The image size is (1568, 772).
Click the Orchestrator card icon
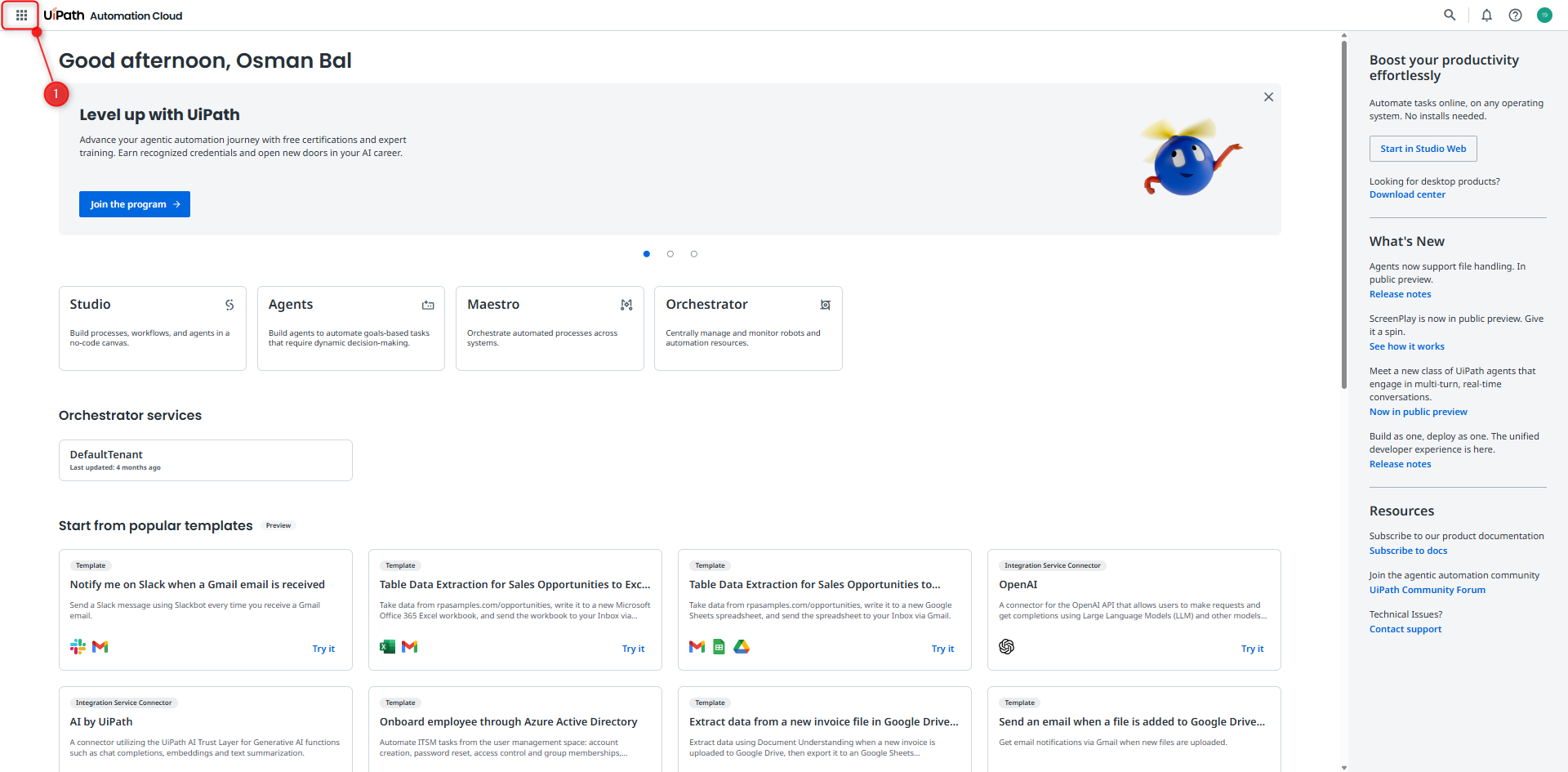pyautogui.click(x=826, y=305)
